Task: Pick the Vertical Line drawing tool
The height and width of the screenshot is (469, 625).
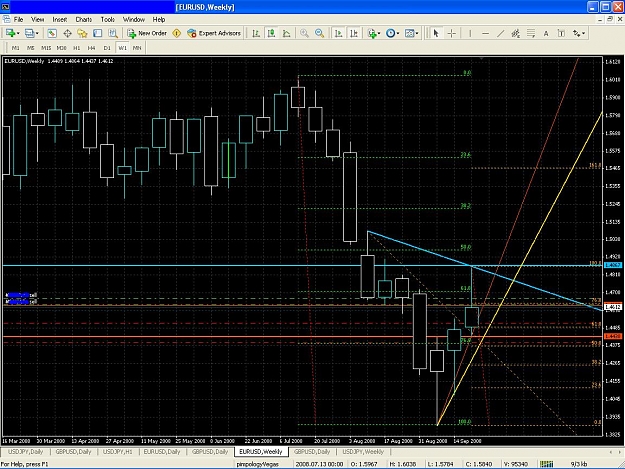Action: (x=470, y=33)
